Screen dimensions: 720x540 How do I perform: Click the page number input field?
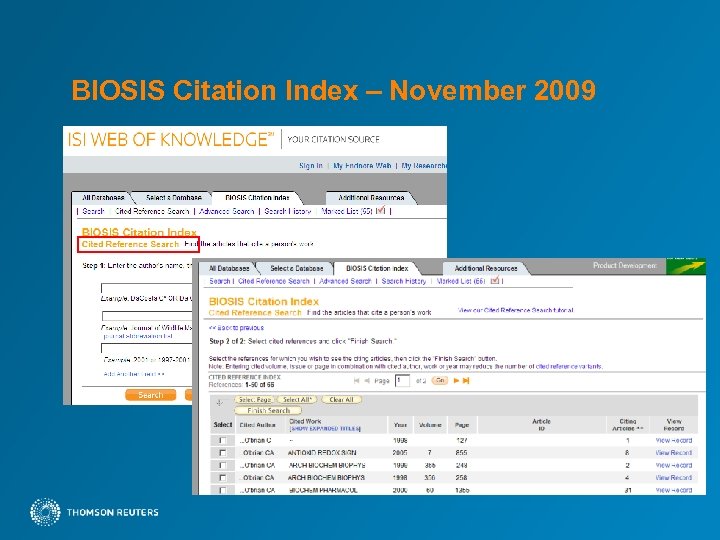pyautogui.click(x=402, y=380)
